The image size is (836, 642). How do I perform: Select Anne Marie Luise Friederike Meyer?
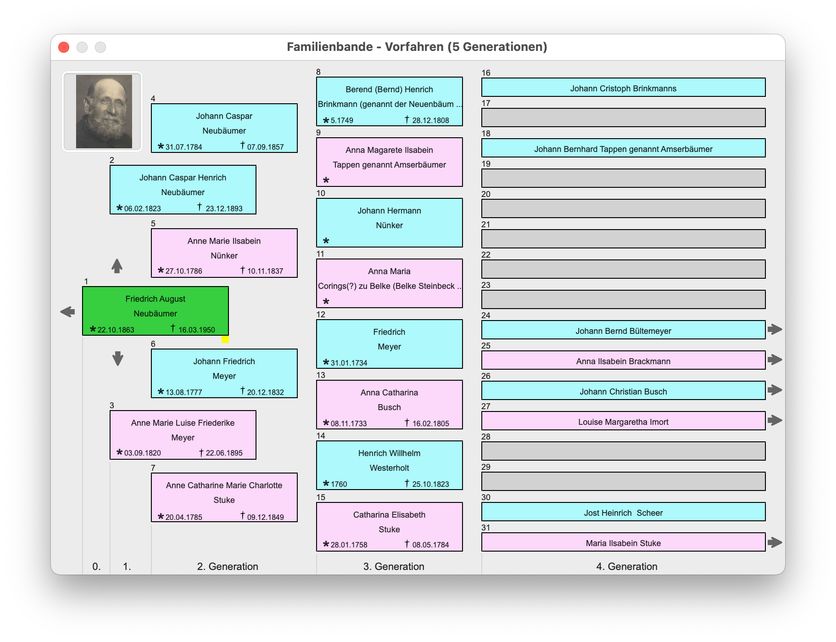pyautogui.click(x=183, y=435)
